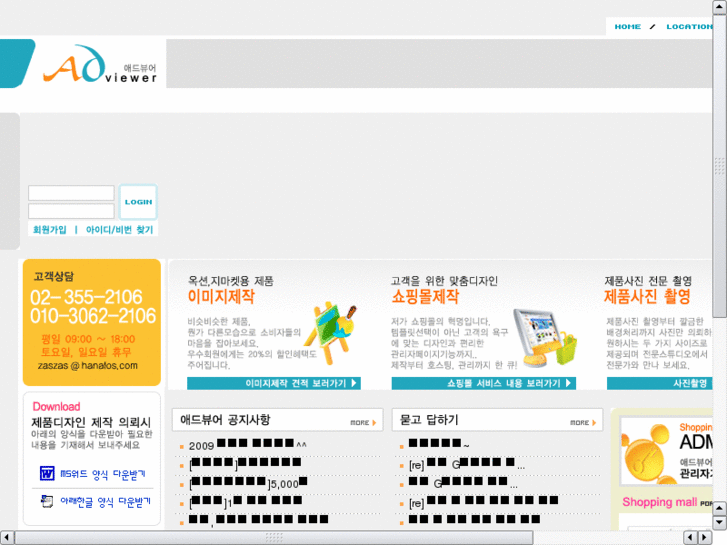Click the vertical scrollbar down arrow
The width and height of the screenshot is (727, 545).
[x=719, y=522]
